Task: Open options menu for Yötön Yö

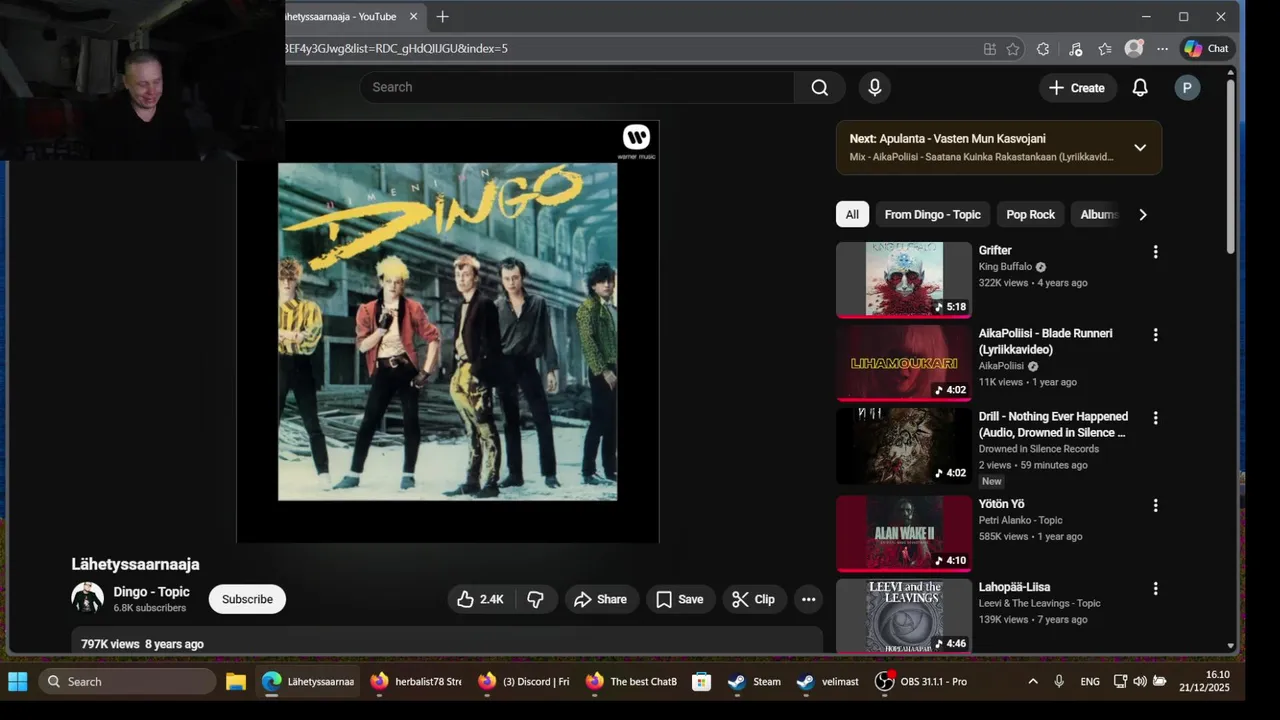Action: [1155, 506]
